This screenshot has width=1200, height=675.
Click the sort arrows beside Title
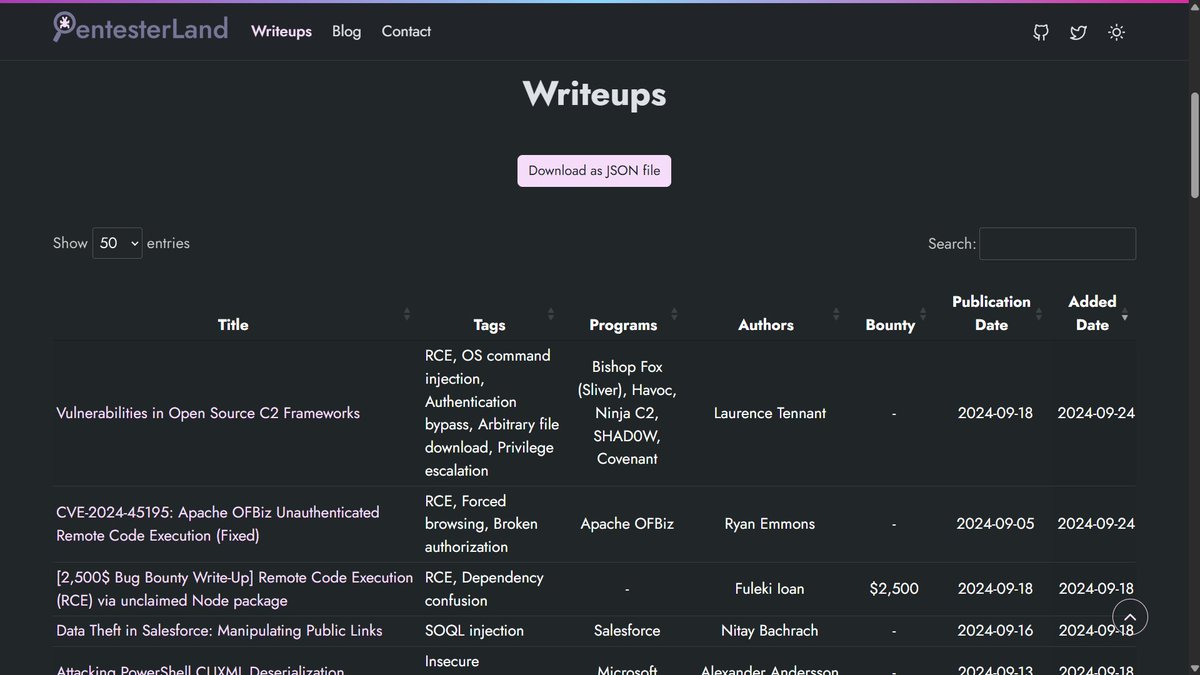click(x=407, y=313)
